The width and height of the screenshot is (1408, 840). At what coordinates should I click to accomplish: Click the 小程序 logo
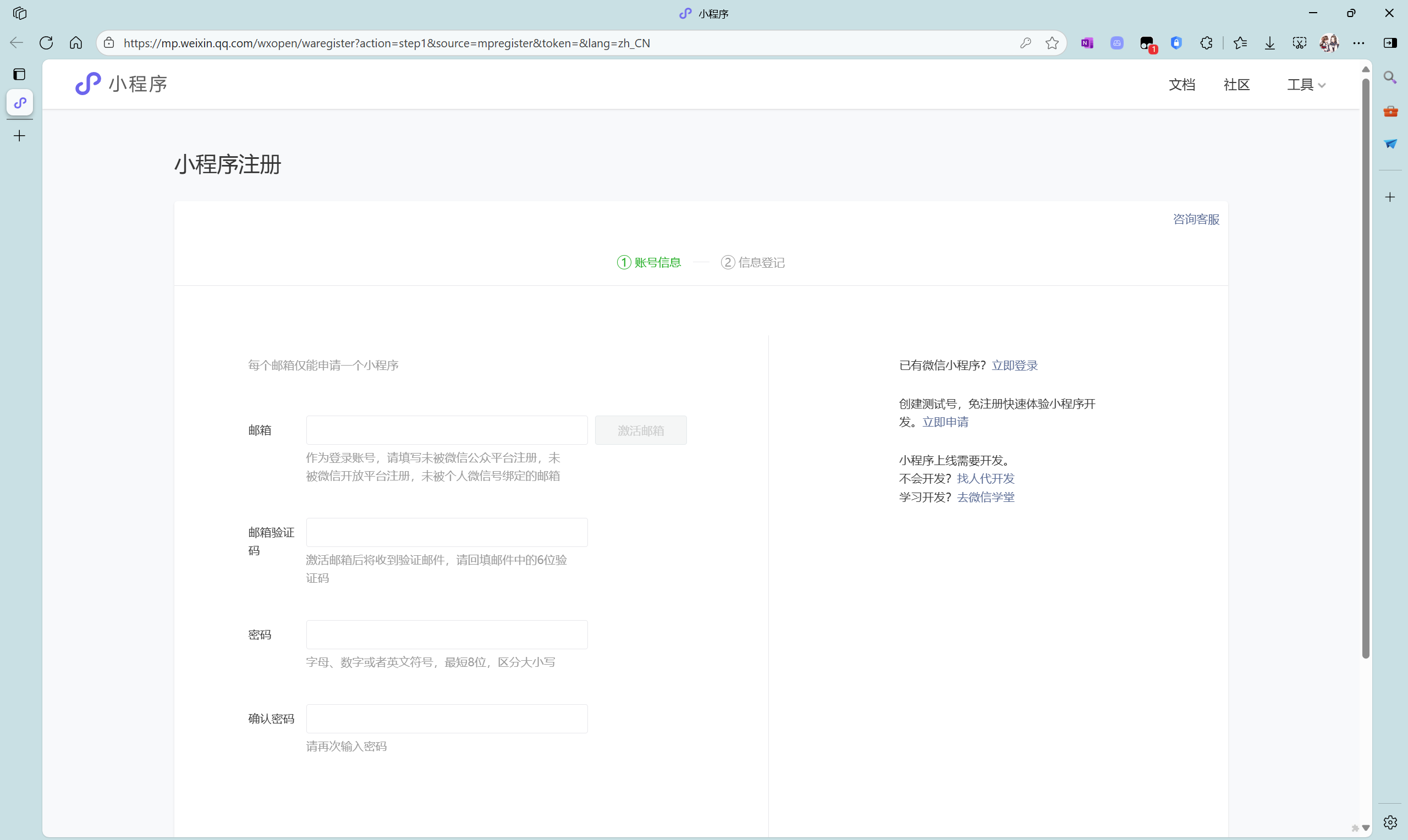tap(121, 84)
